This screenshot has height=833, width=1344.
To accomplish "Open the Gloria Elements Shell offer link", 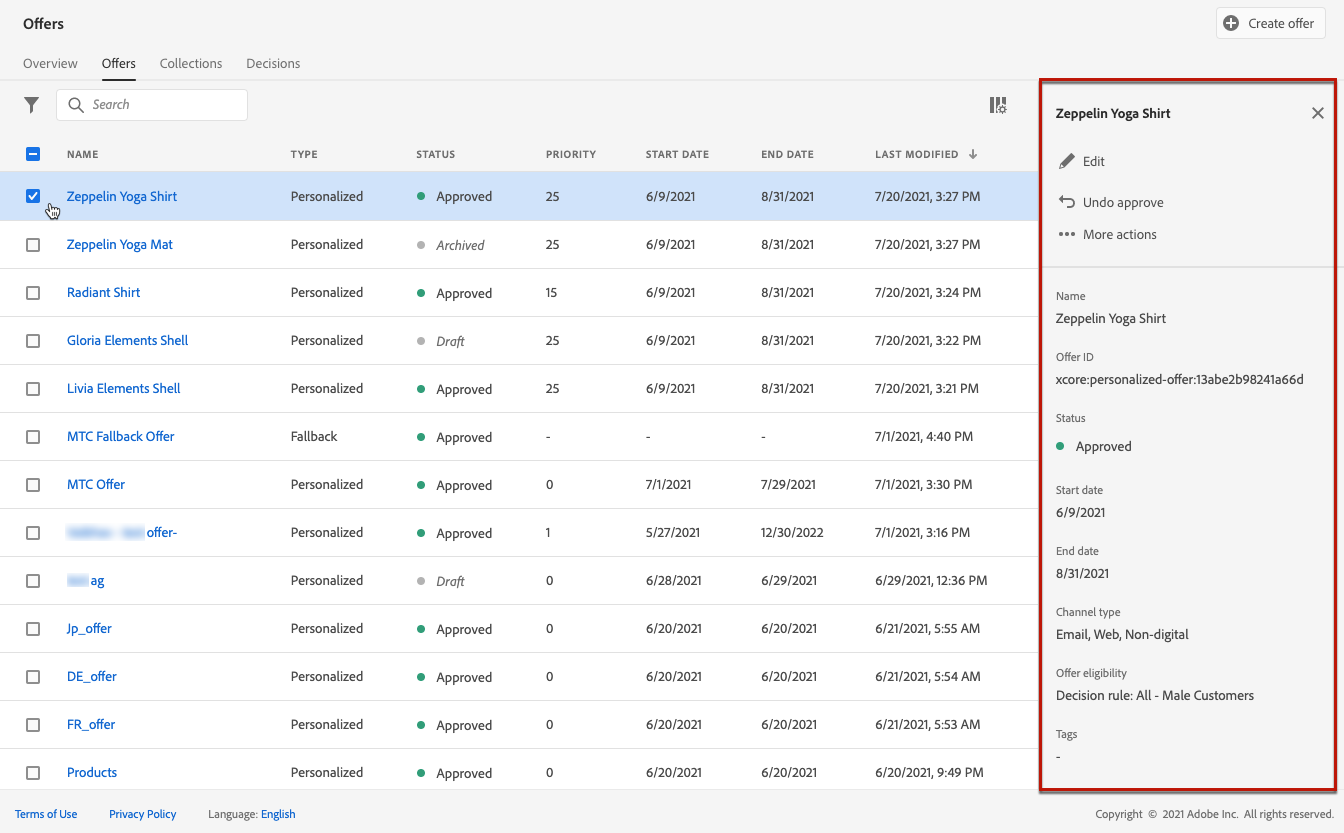I will point(127,340).
